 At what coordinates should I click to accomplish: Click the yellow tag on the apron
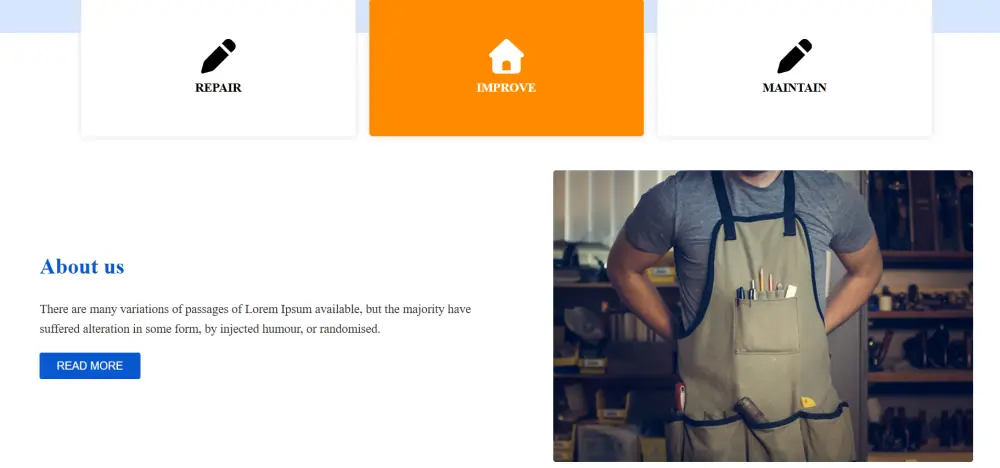[807, 402]
